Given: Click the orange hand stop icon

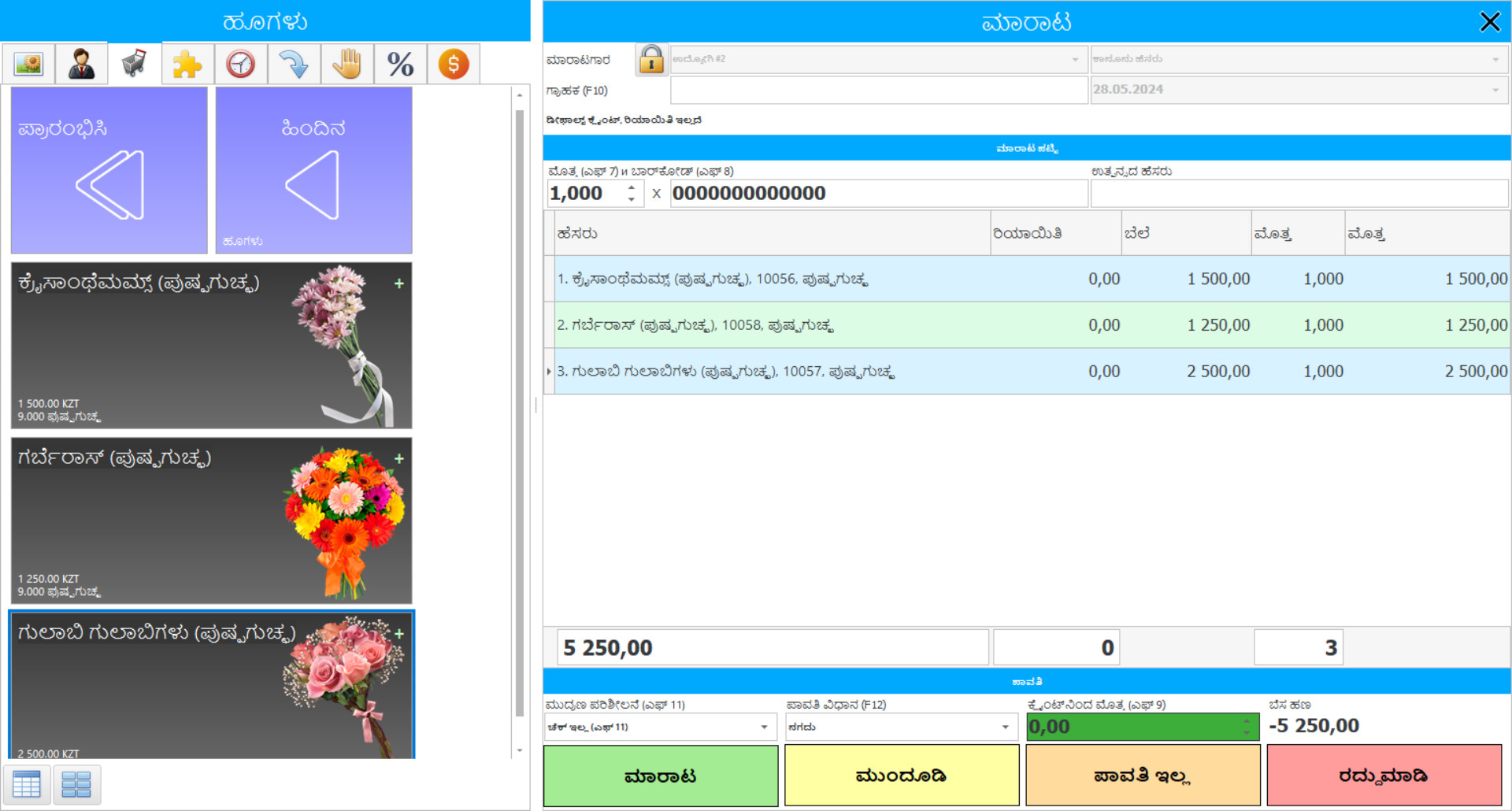Looking at the screenshot, I should pyautogui.click(x=346, y=64).
